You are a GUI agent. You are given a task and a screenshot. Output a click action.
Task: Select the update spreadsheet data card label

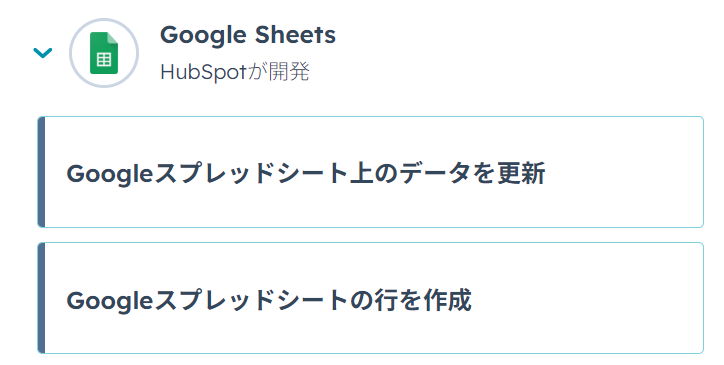306,174
